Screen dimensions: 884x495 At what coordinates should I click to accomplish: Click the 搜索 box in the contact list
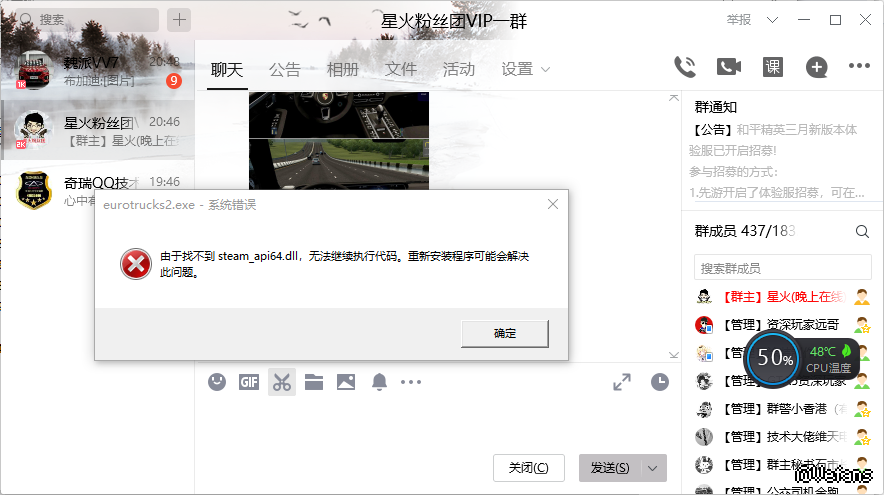86,20
